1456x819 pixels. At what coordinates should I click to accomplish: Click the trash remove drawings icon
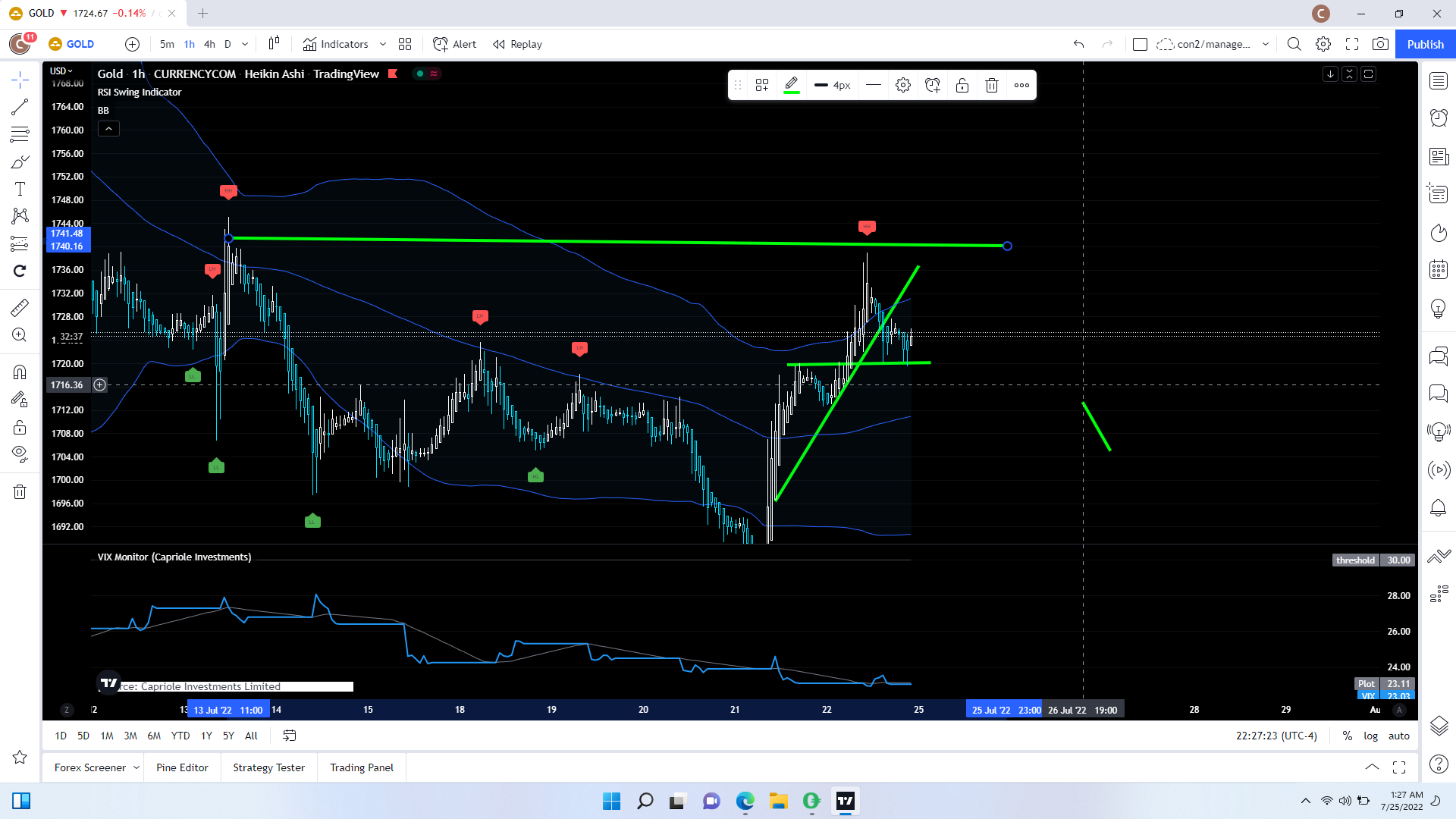[x=20, y=491]
